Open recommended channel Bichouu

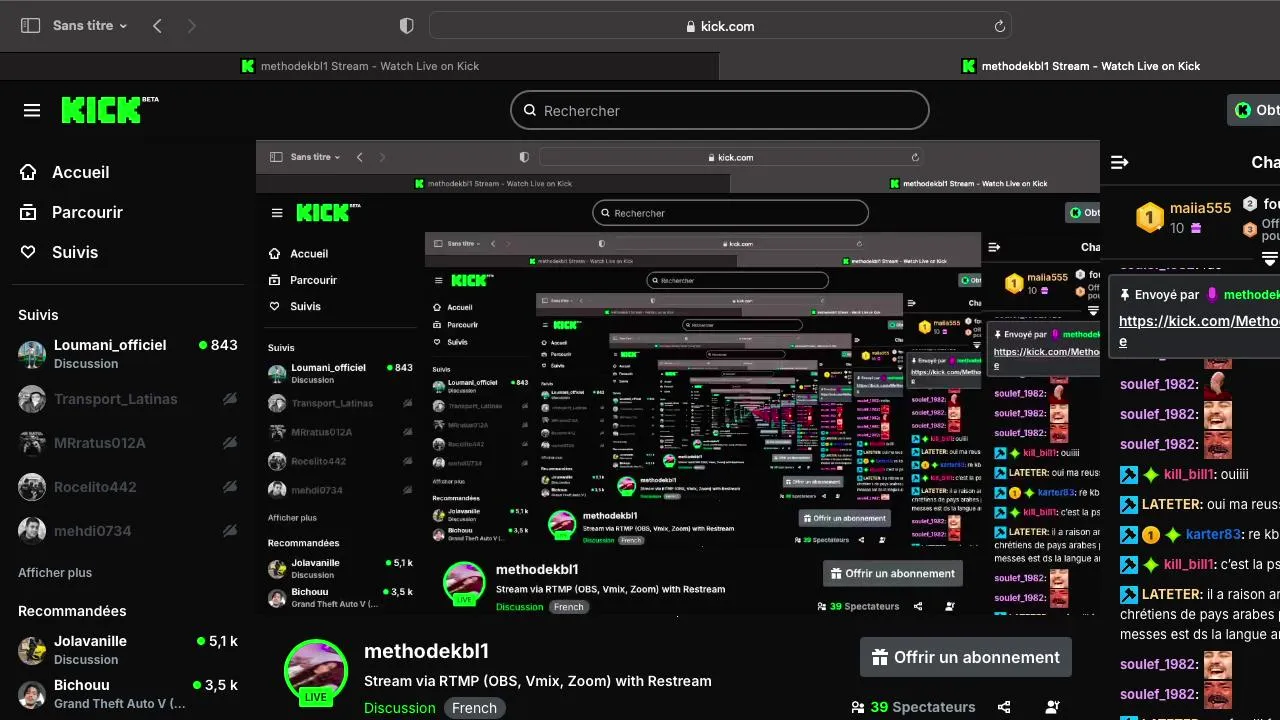coord(128,693)
